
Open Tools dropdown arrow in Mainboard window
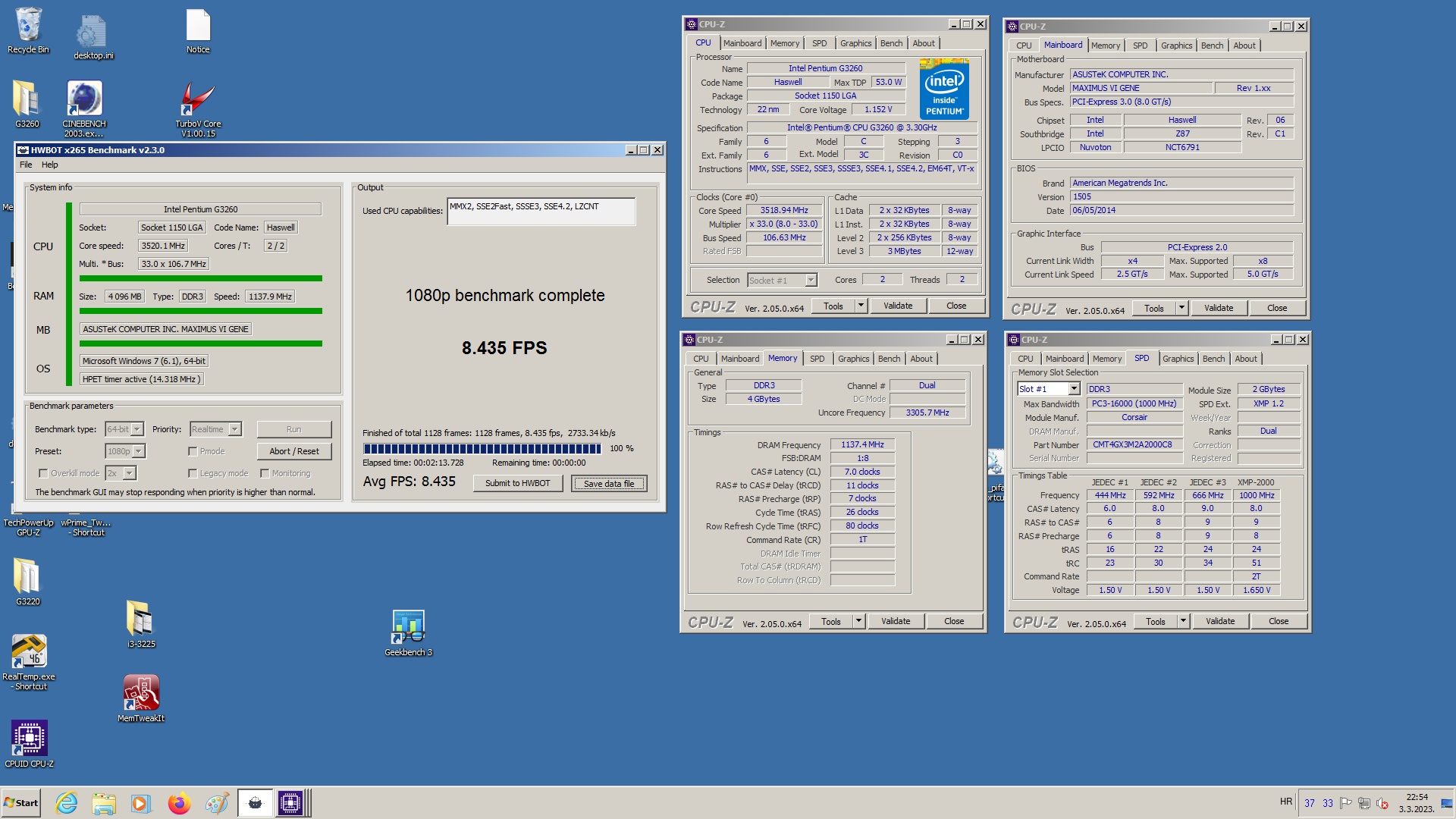coord(1181,309)
